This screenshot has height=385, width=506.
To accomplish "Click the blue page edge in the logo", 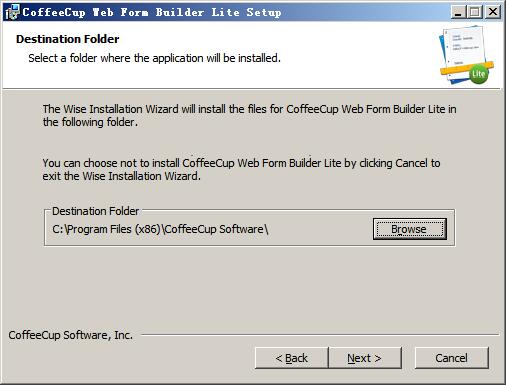I will (x=443, y=50).
